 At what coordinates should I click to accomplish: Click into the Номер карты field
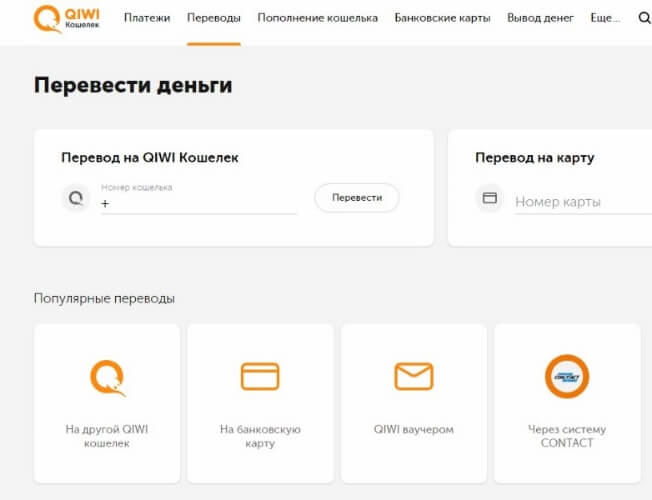pos(580,202)
